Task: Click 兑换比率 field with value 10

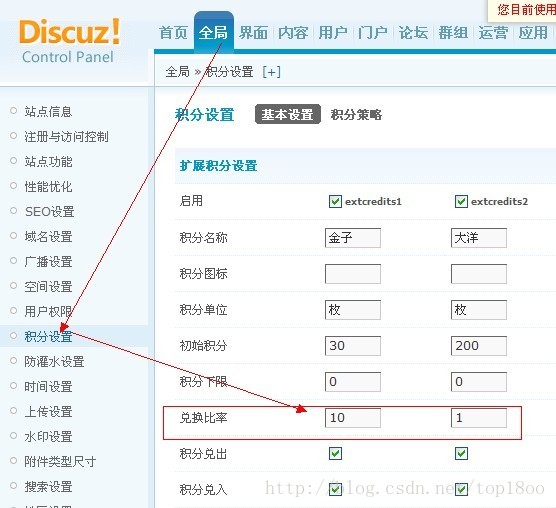Action: click(353, 418)
